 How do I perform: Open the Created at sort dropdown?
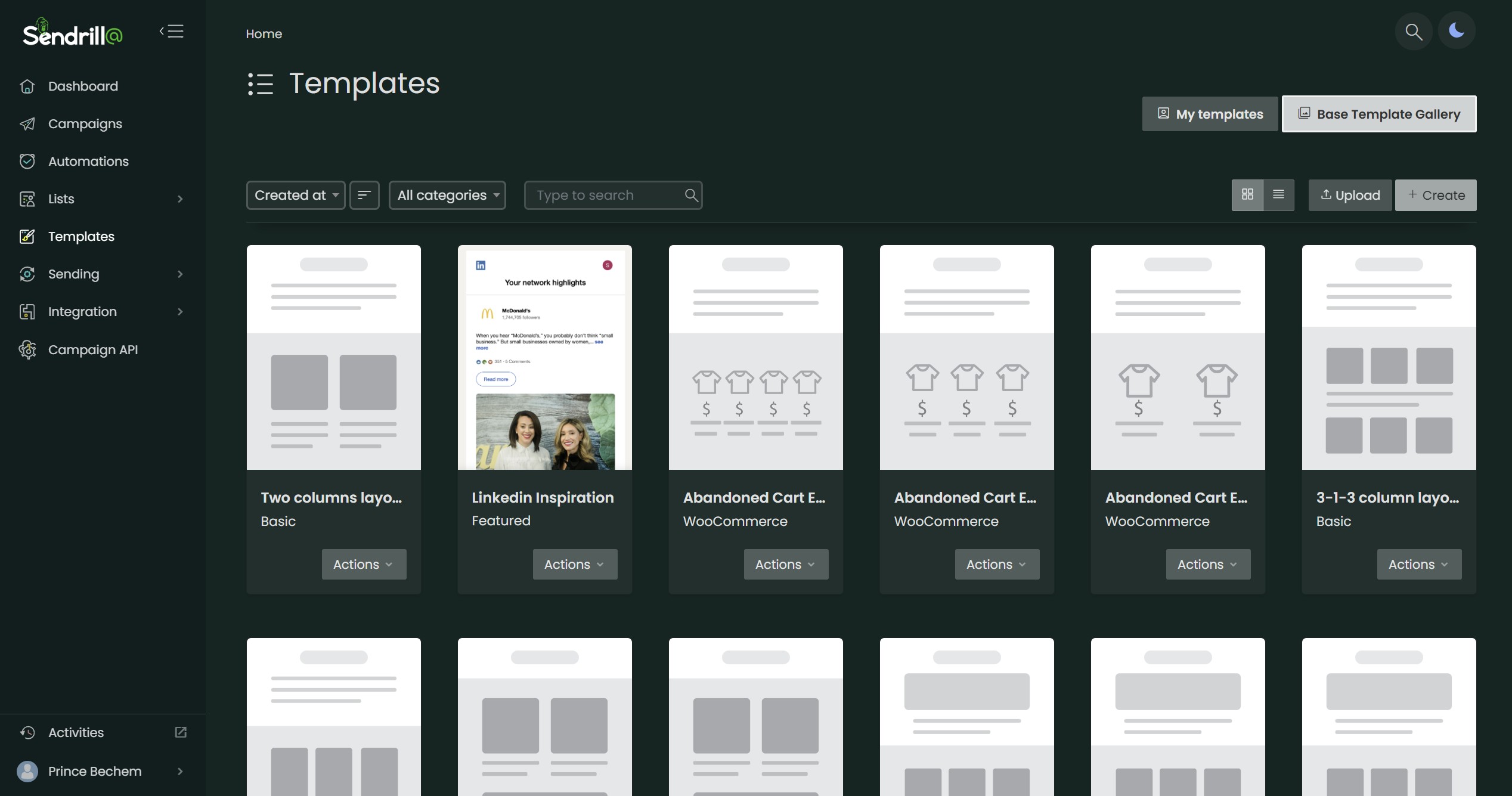coord(296,195)
